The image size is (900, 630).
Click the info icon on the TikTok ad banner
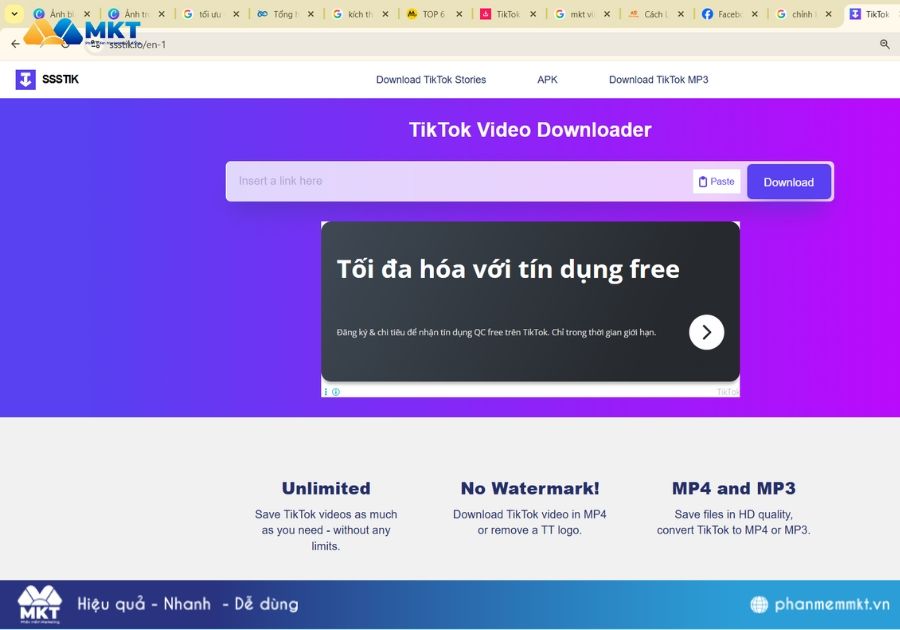point(324,390)
